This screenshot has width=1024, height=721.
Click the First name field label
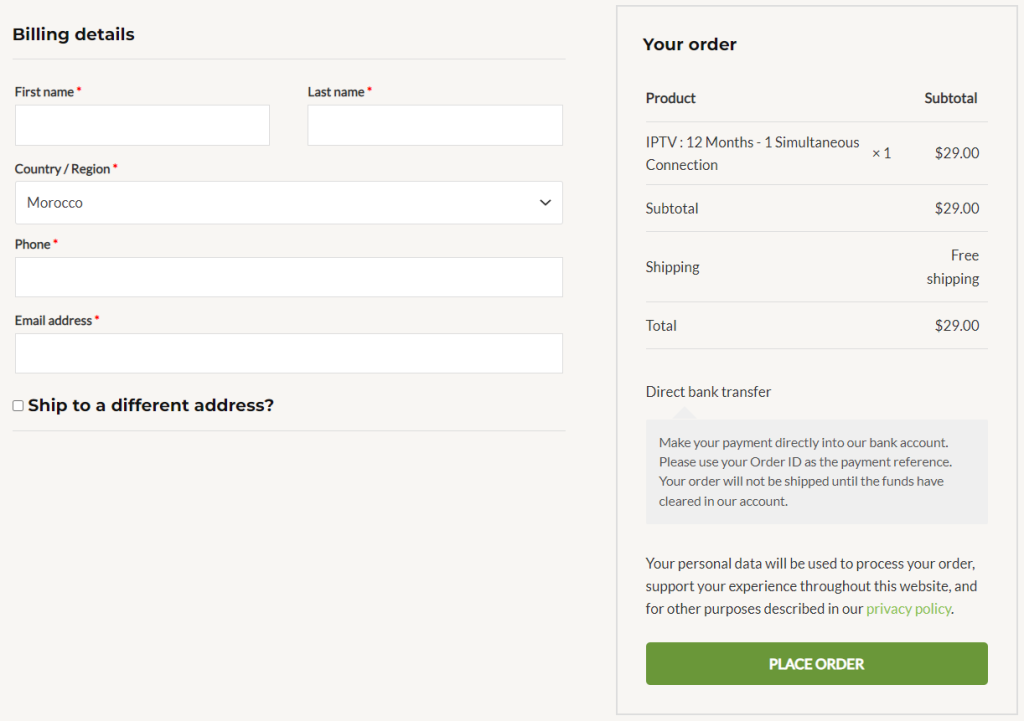tap(44, 92)
